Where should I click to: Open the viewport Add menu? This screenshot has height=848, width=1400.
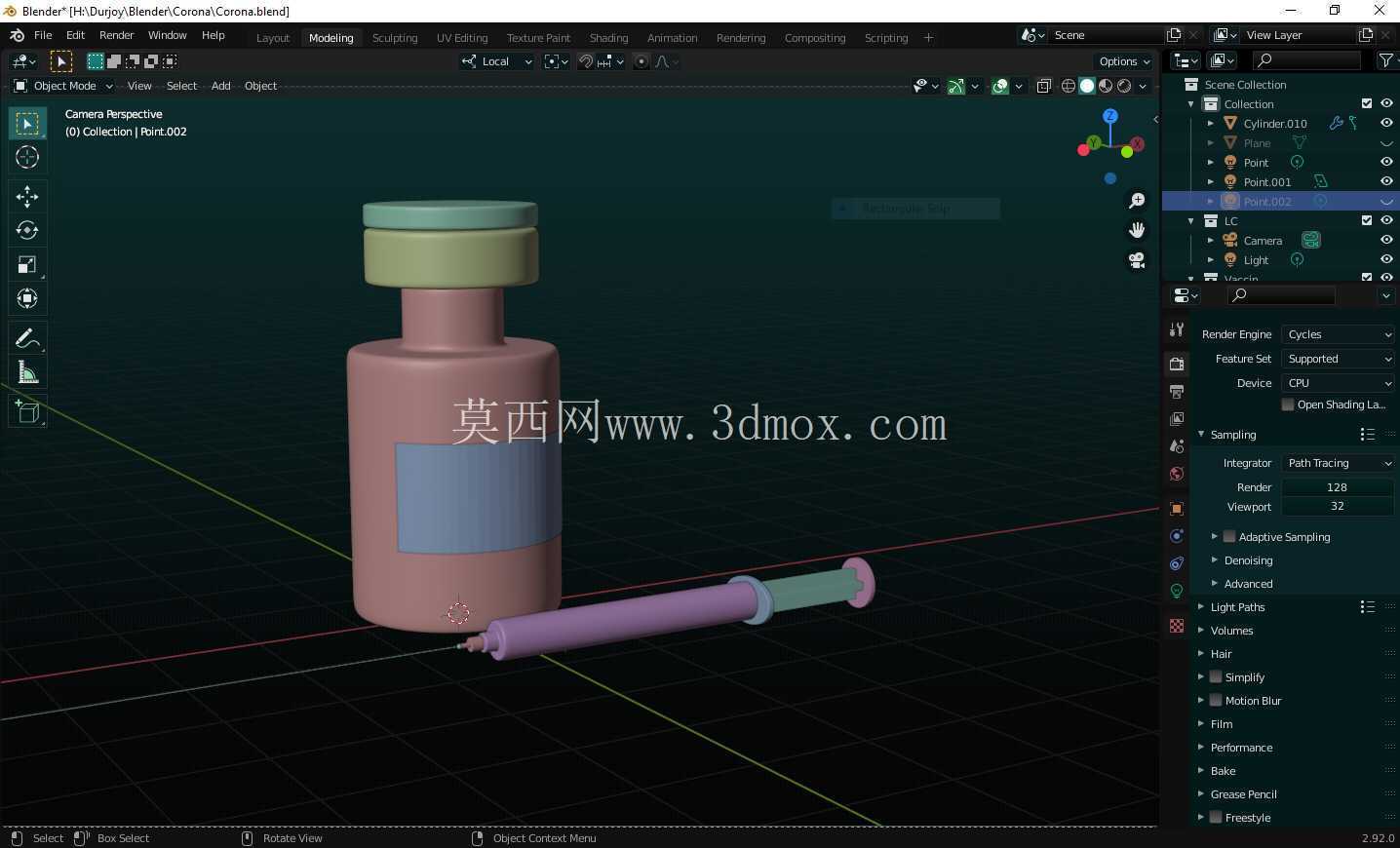221,86
